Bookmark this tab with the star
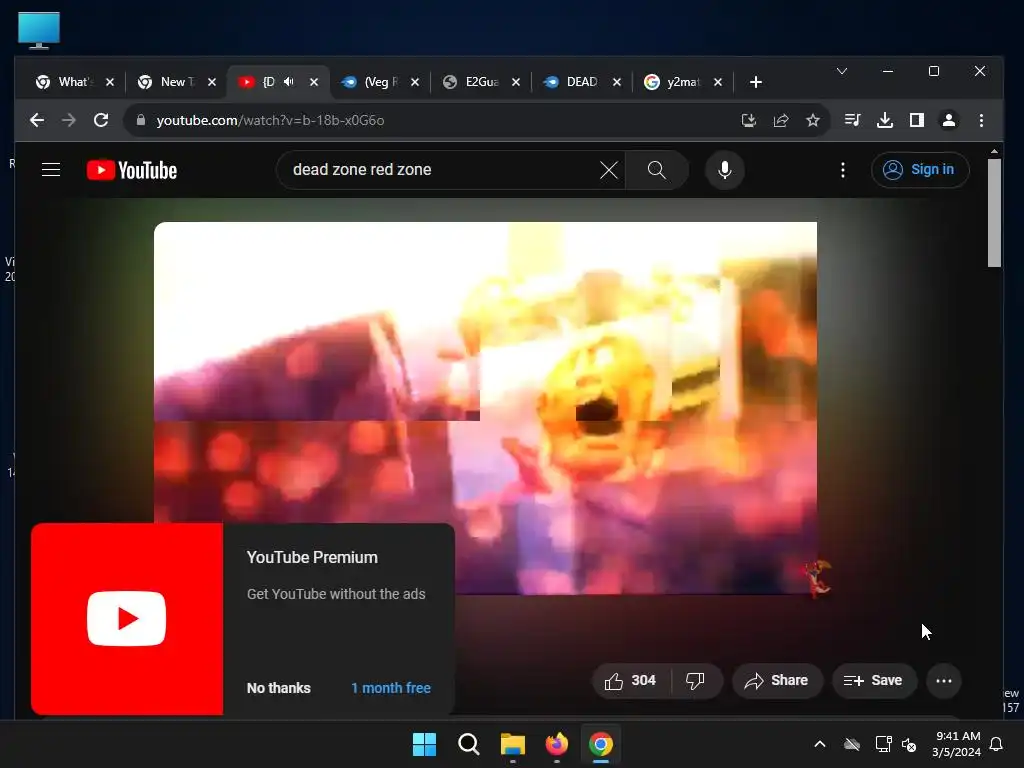This screenshot has width=1024, height=768. [x=812, y=120]
